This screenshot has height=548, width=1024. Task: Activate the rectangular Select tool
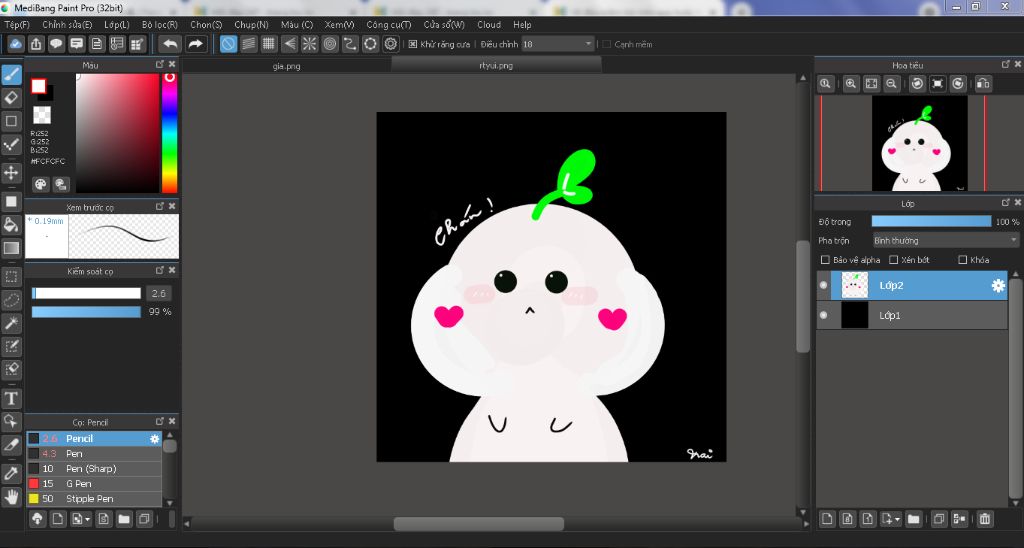(11, 277)
